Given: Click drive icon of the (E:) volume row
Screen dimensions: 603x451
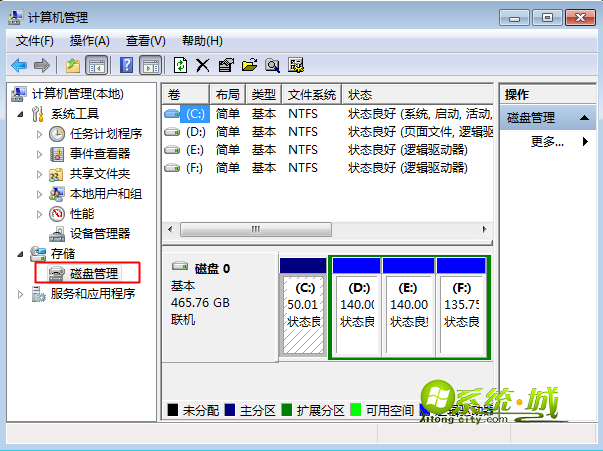Looking at the screenshot, I should pos(172,150).
